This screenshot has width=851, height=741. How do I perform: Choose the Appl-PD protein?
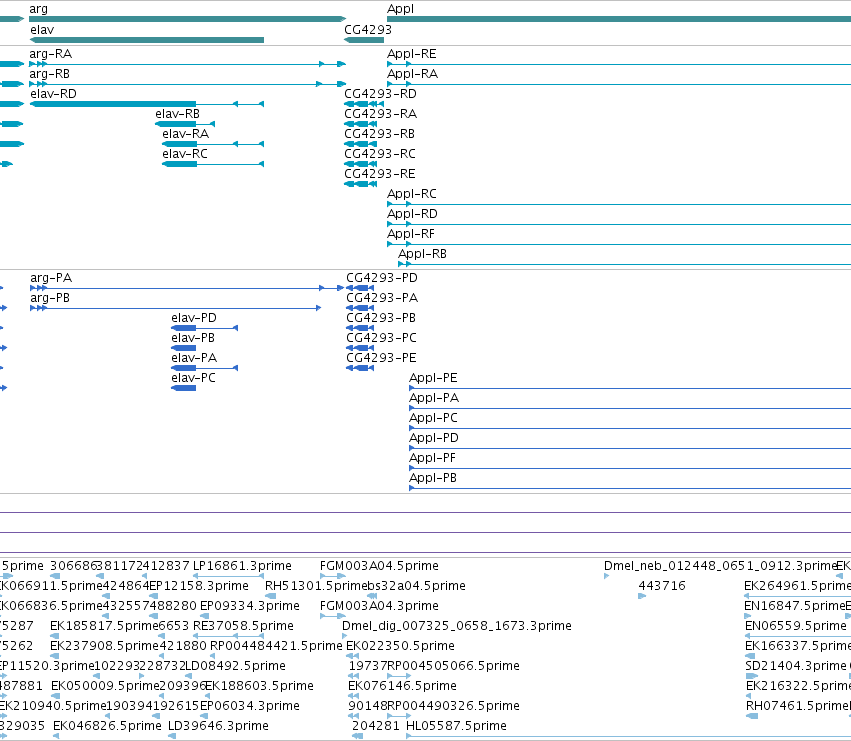(x=434, y=438)
